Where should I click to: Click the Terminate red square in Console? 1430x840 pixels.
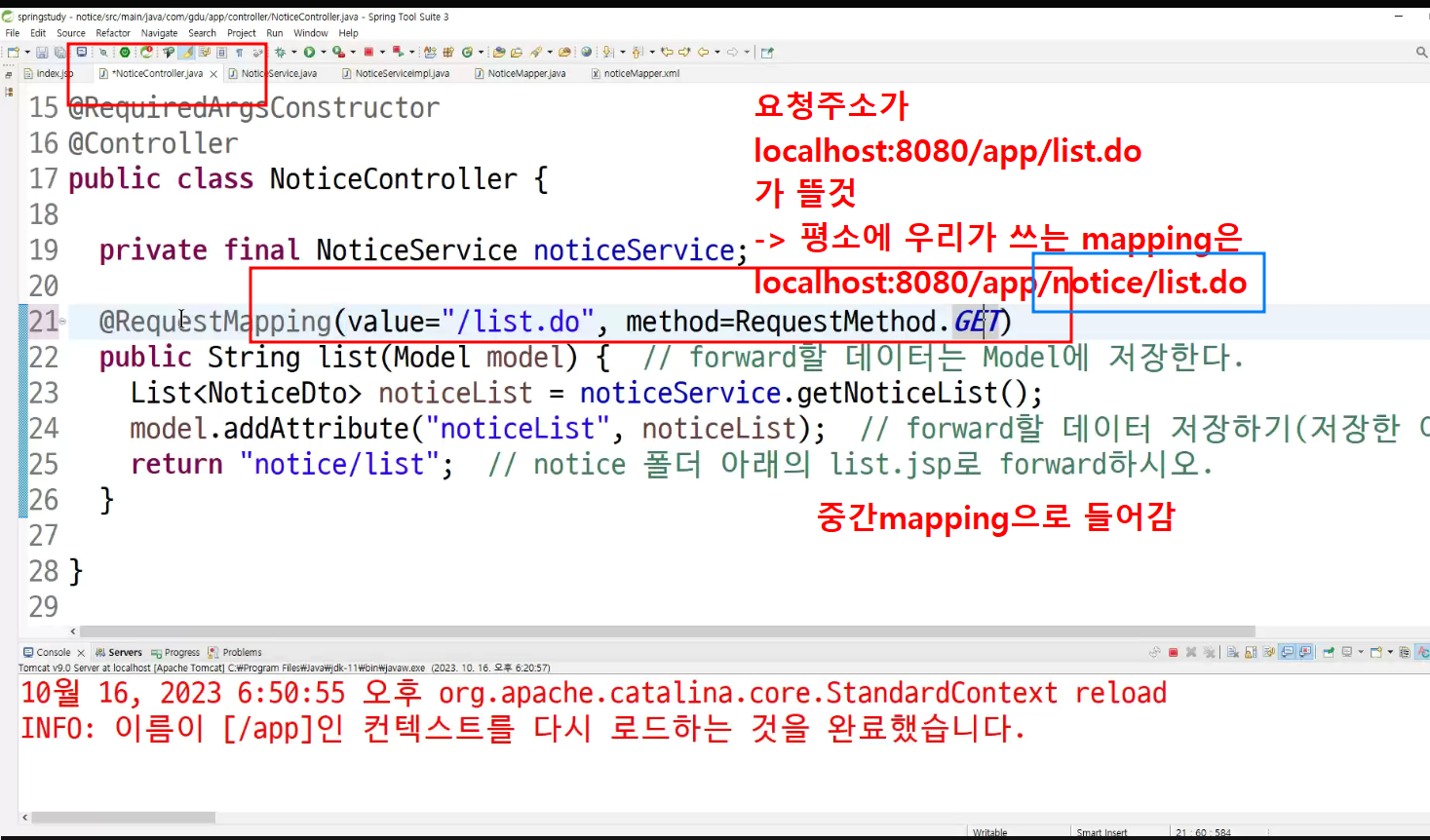coord(1174,653)
